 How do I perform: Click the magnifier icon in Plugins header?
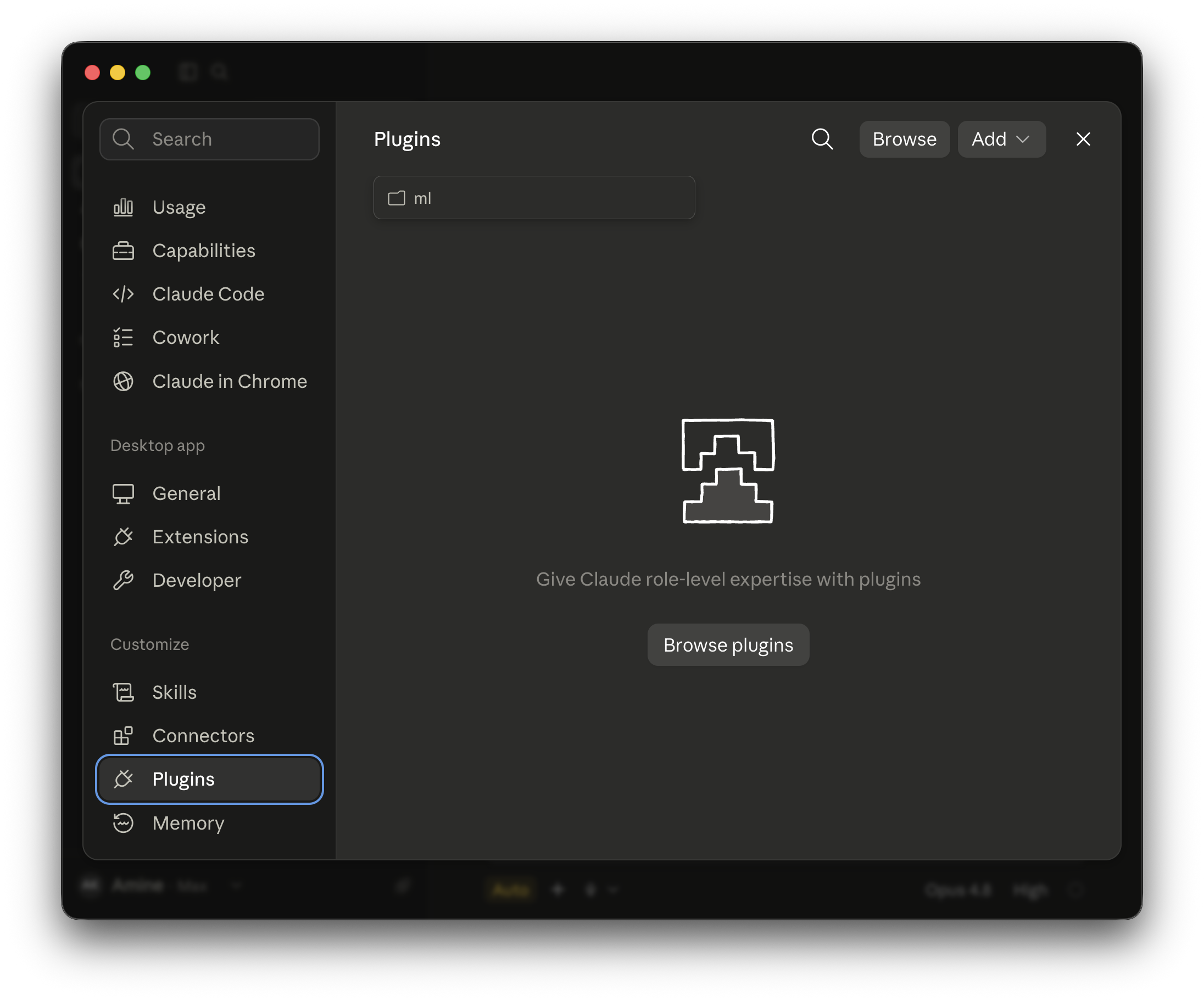point(822,139)
